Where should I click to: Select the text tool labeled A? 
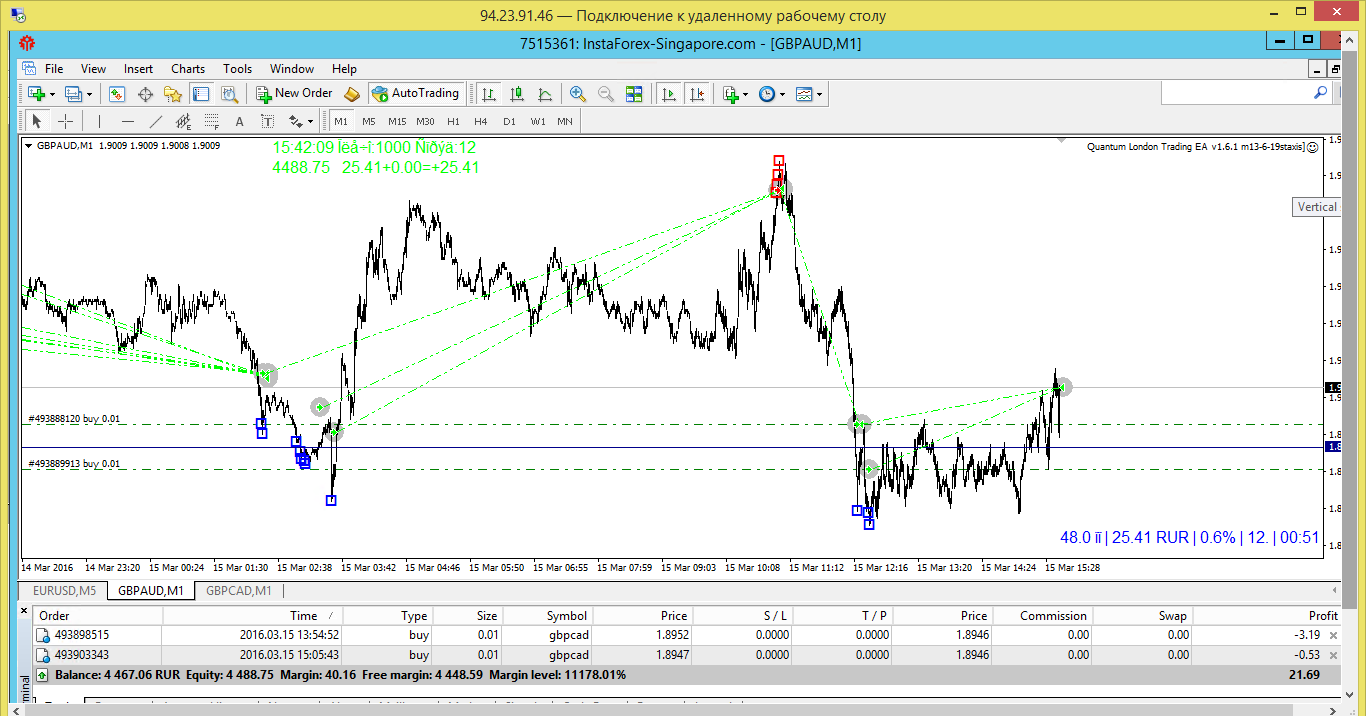coord(239,121)
